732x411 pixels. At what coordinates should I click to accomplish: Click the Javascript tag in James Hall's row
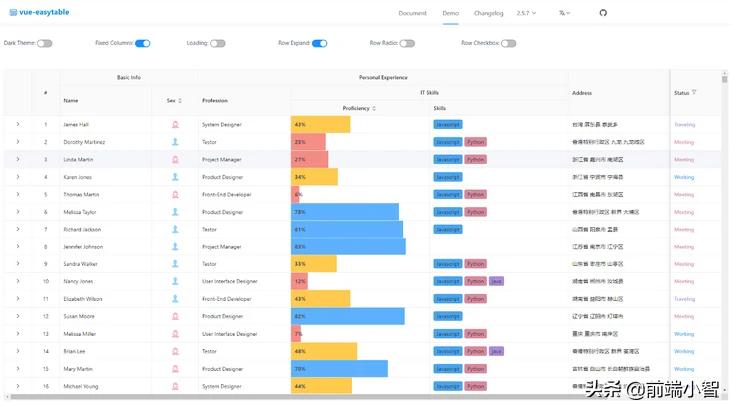click(x=448, y=125)
